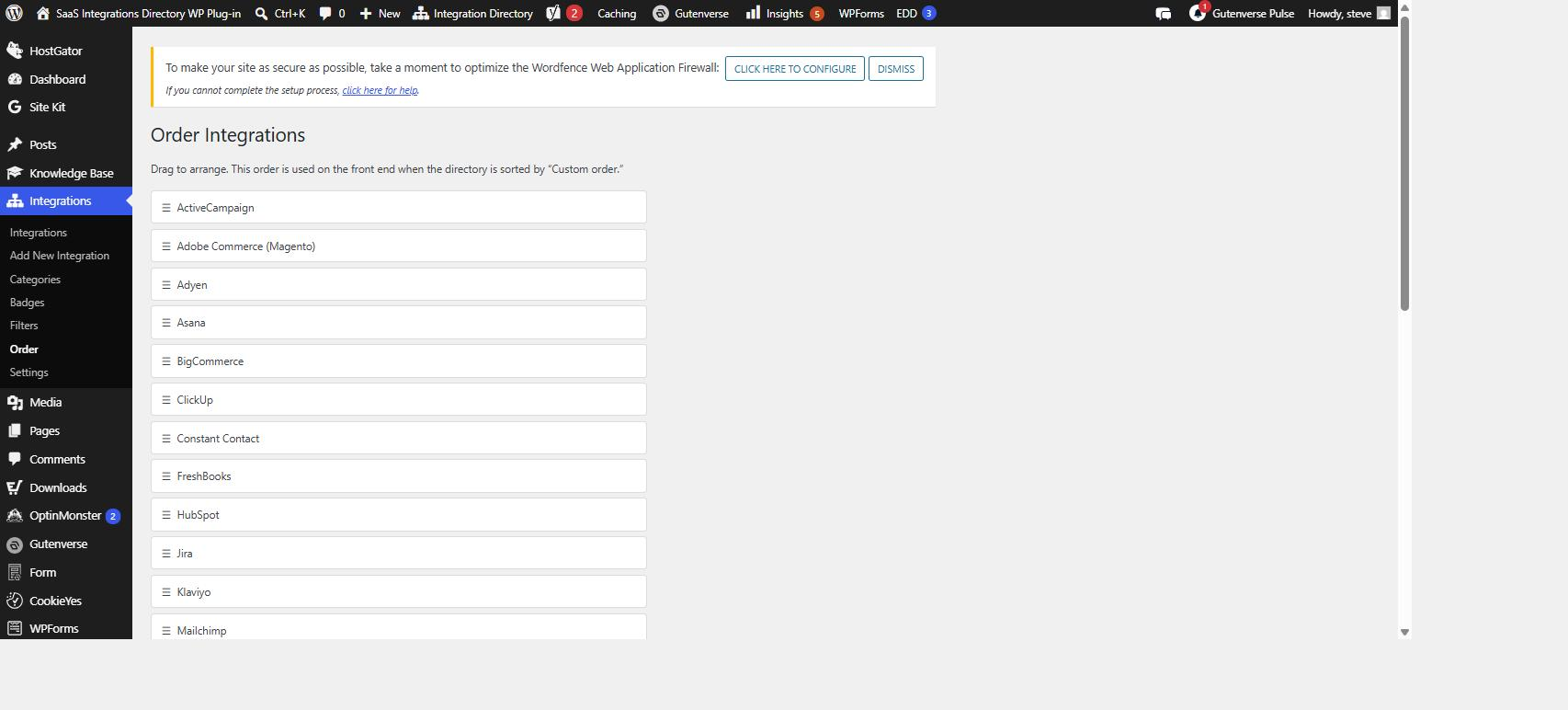This screenshot has height=710, width=1568.
Task: Click steve's user avatar
Action: tap(1383, 13)
